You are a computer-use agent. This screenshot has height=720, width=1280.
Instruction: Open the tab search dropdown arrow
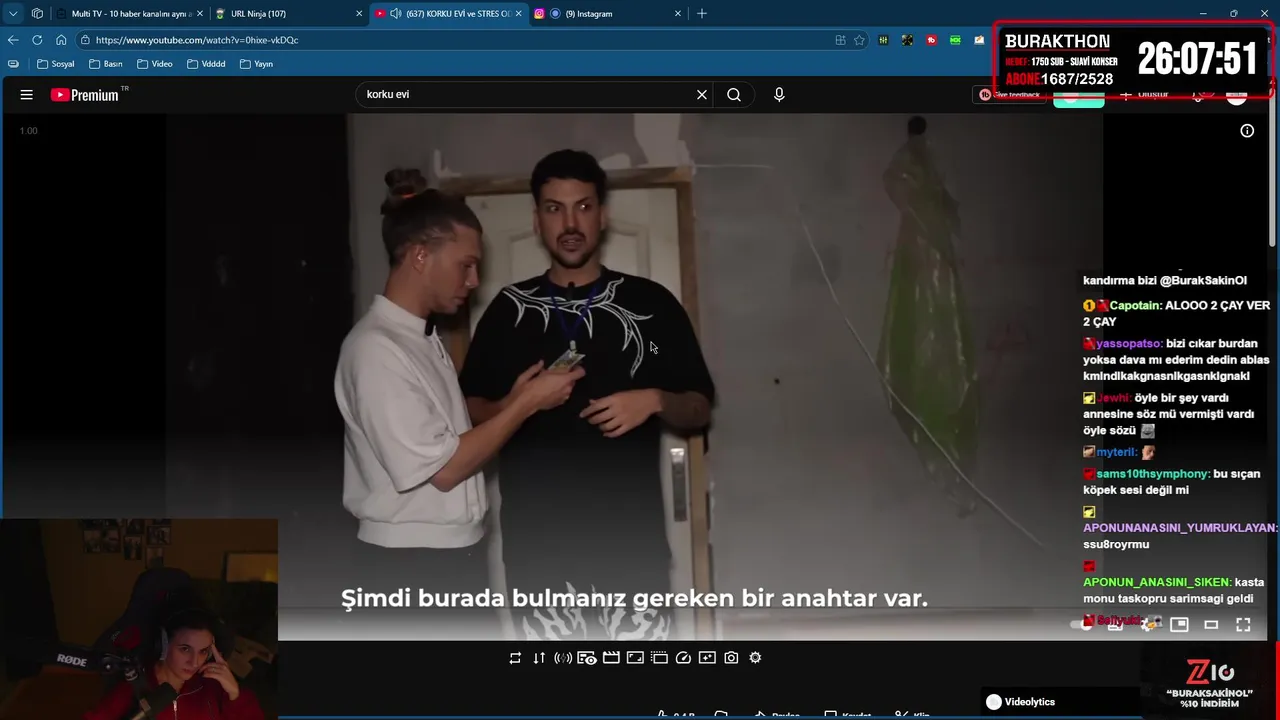point(13,14)
